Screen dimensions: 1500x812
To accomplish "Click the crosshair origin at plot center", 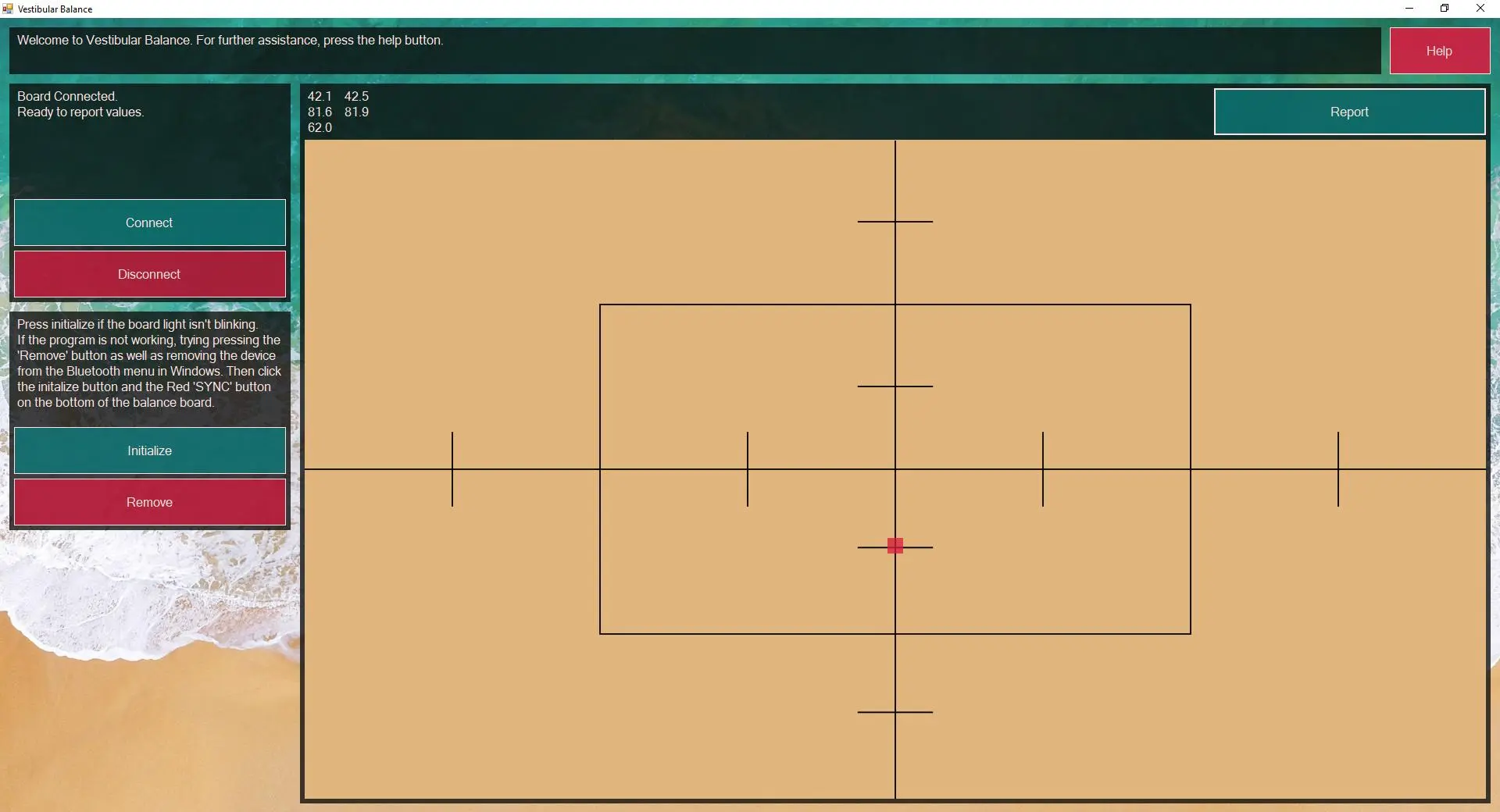I will (895, 469).
